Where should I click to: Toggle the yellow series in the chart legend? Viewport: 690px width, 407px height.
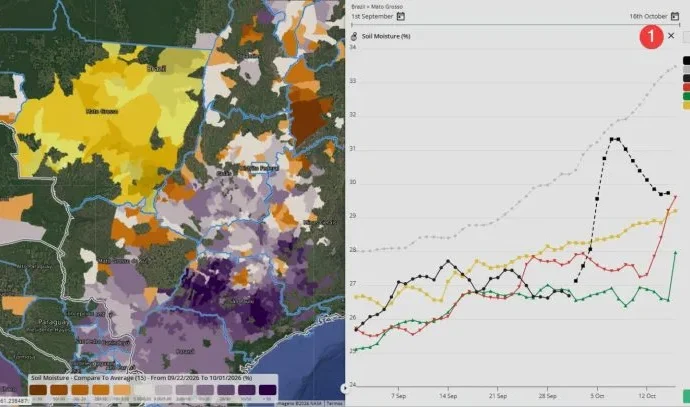pyautogui.click(x=686, y=106)
